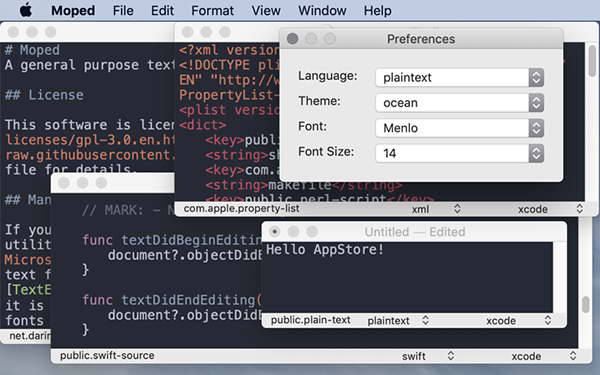Screen dimensions: 600x375
Task: Close the Preferences window
Action: pyautogui.click(x=292, y=39)
